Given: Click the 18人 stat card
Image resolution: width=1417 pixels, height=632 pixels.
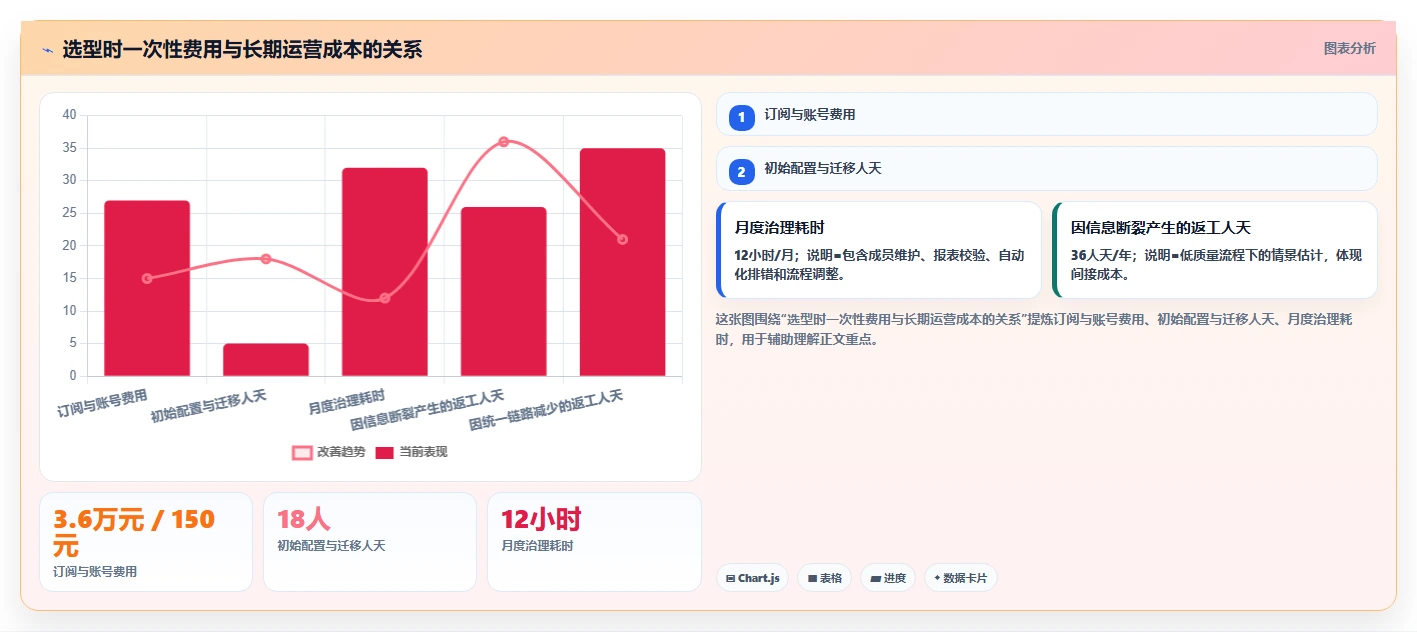Looking at the screenshot, I should 370,542.
